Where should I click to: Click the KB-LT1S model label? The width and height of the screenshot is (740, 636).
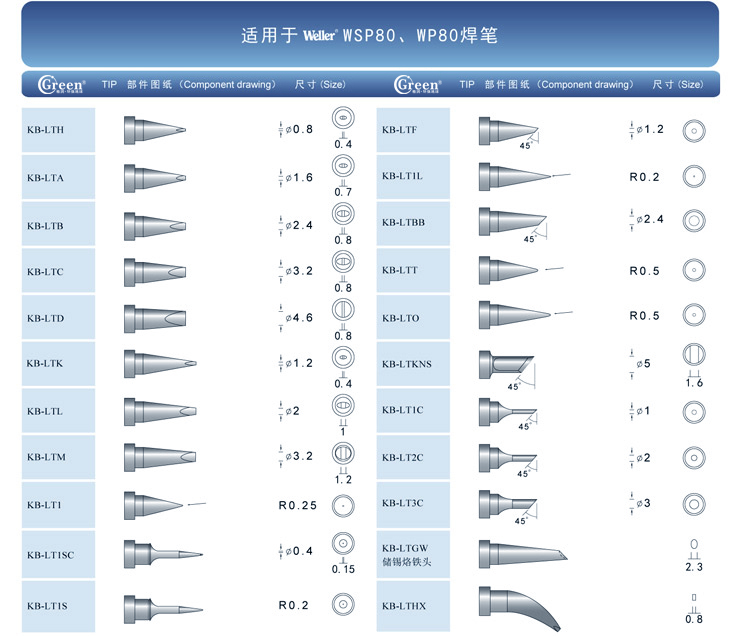tap(47, 605)
